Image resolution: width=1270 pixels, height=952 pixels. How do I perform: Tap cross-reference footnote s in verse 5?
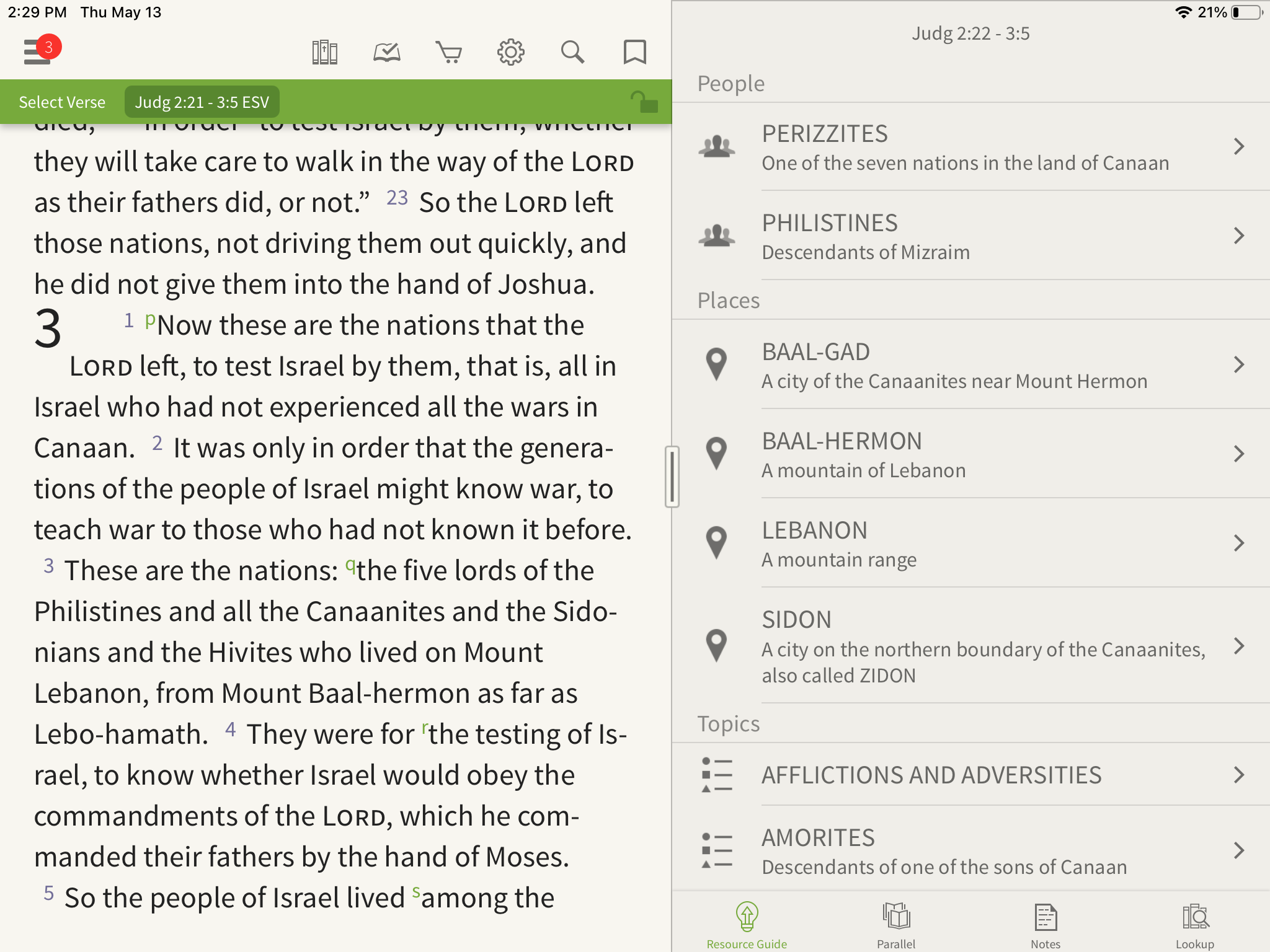416,892
